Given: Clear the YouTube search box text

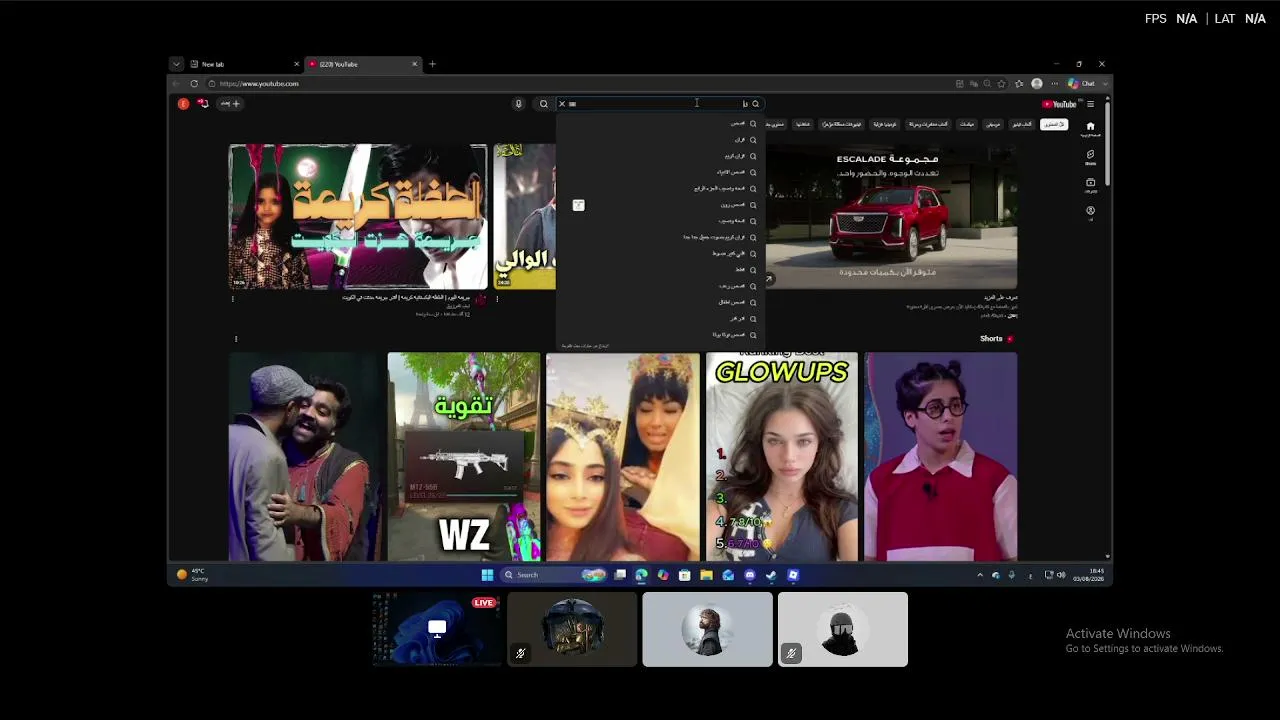Looking at the screenshot, I should click(x=562, y=104).
